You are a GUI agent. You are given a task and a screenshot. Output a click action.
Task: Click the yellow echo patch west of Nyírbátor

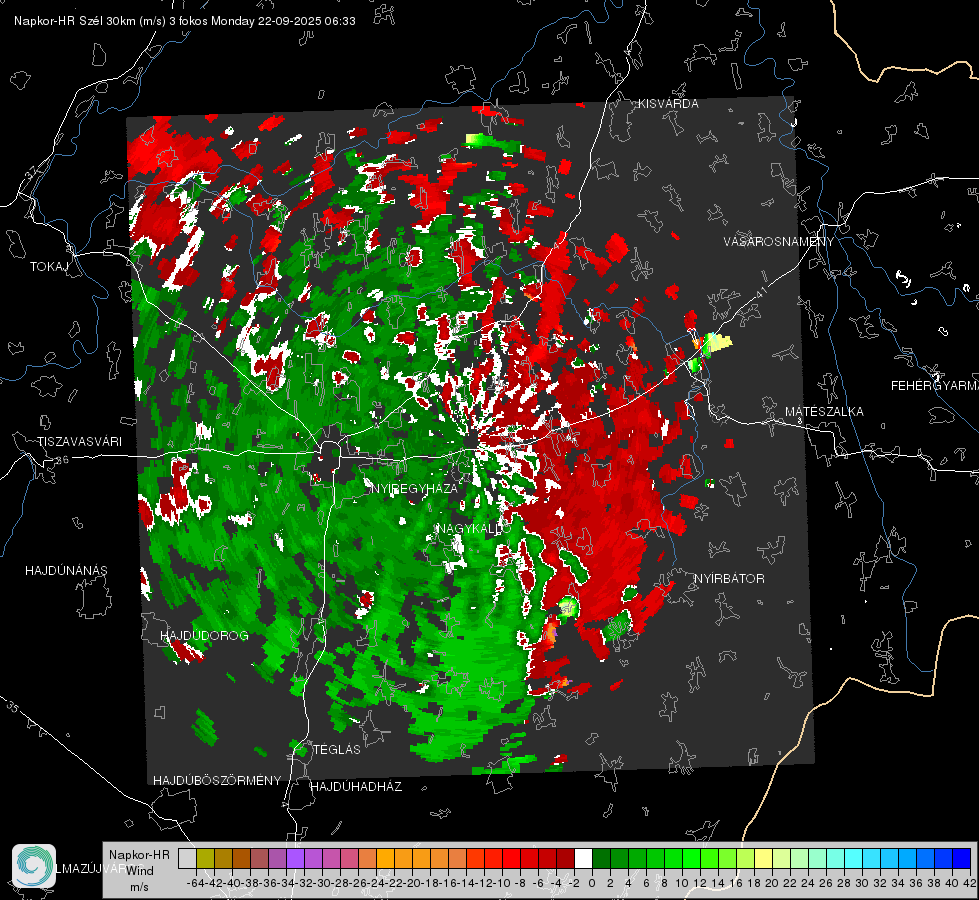pyautogui.click(x=568, y=606)
